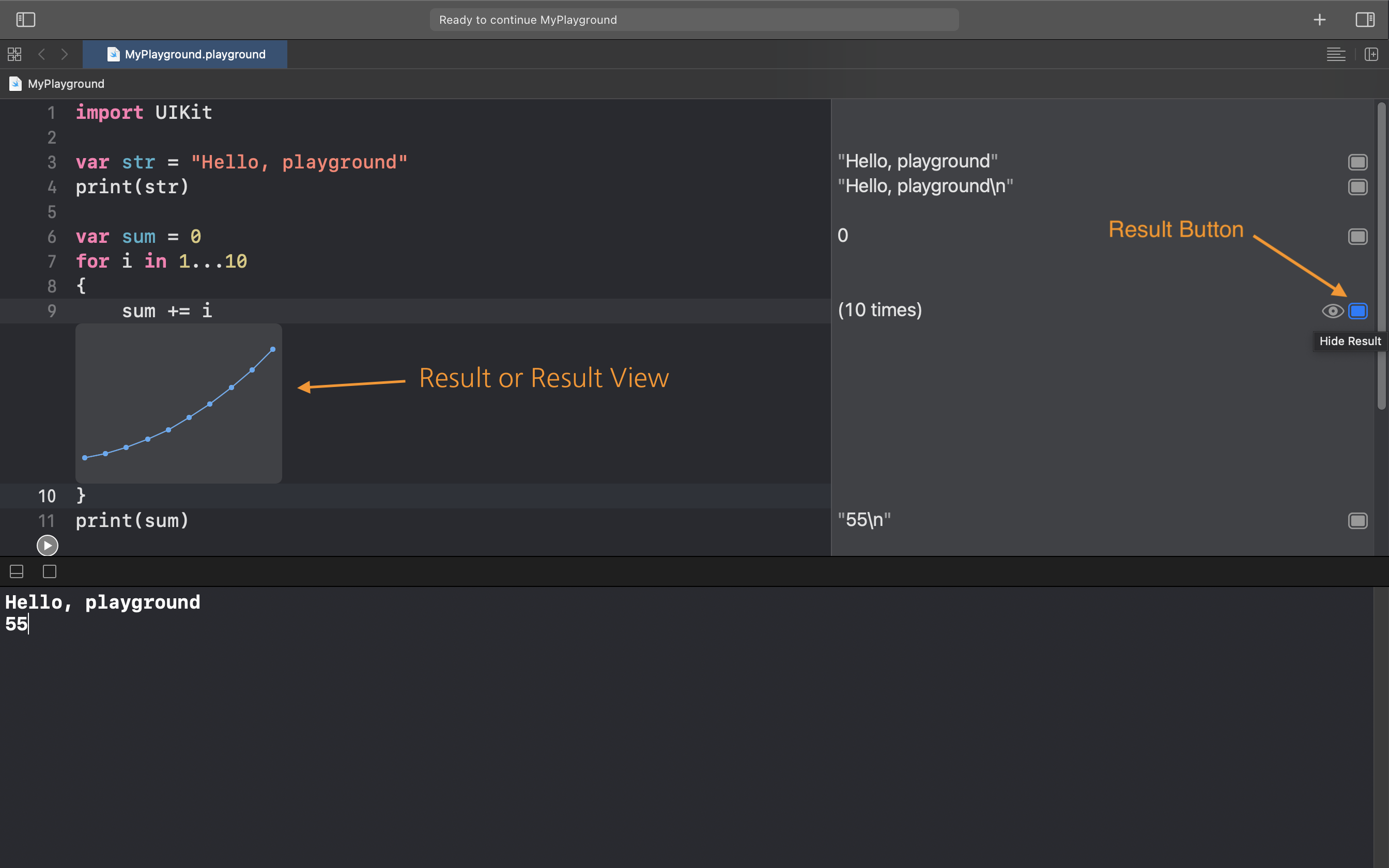The height and width of the screenshot is (868, 1389).
Task: Show result for the "55\n" output line
Action: 1358,521
